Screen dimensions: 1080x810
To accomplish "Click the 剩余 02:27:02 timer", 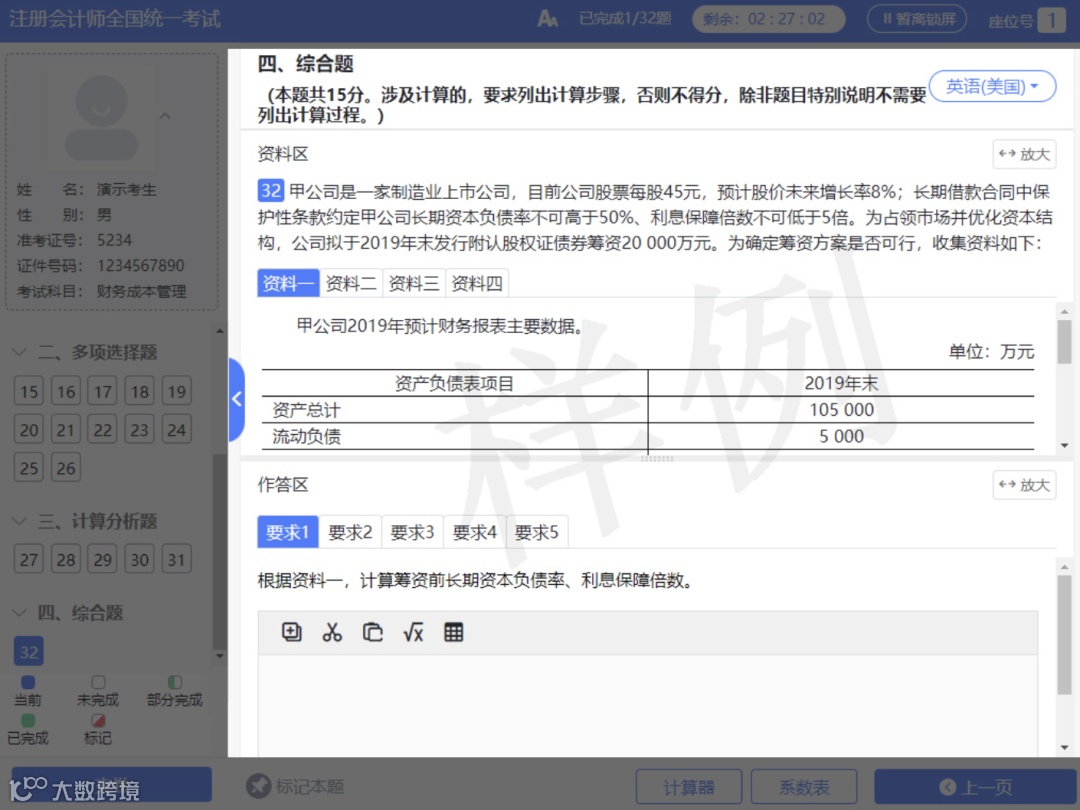I will pyautogui.click(x=768, y=19).
